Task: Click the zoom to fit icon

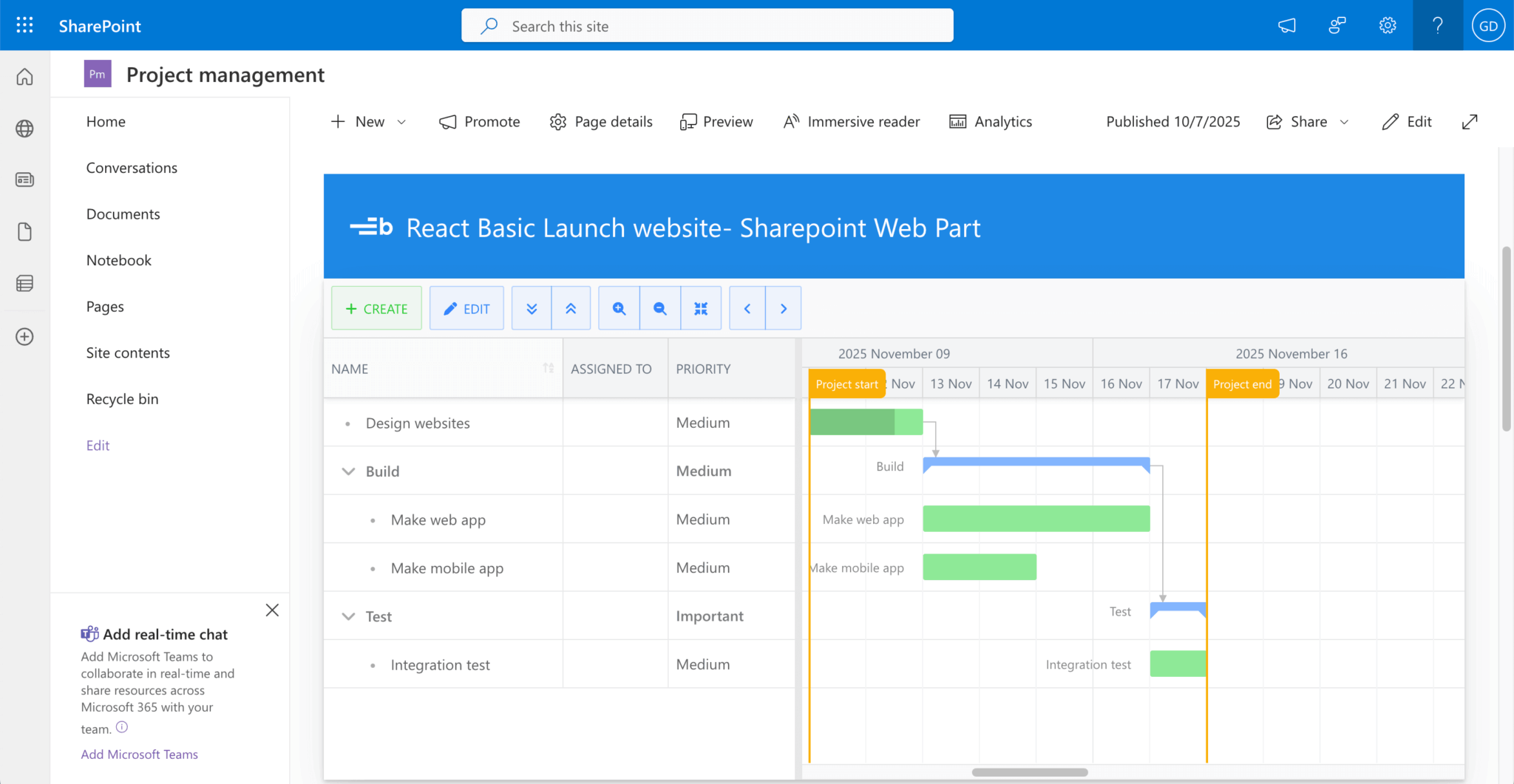Action: pos(701,308)
